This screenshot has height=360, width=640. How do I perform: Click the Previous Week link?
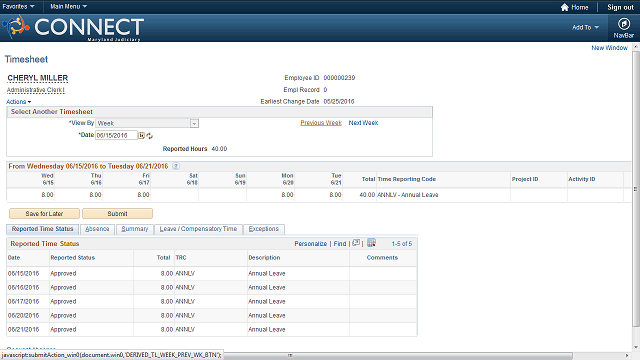(321, 123)
